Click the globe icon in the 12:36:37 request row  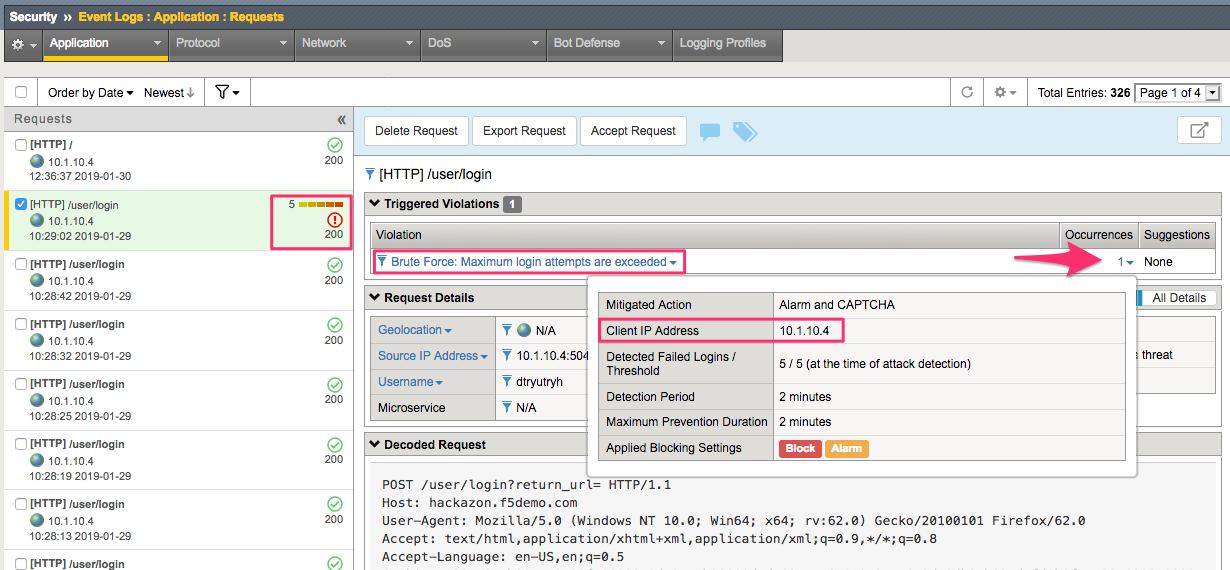pyautogui.click(x=37, y=161)
